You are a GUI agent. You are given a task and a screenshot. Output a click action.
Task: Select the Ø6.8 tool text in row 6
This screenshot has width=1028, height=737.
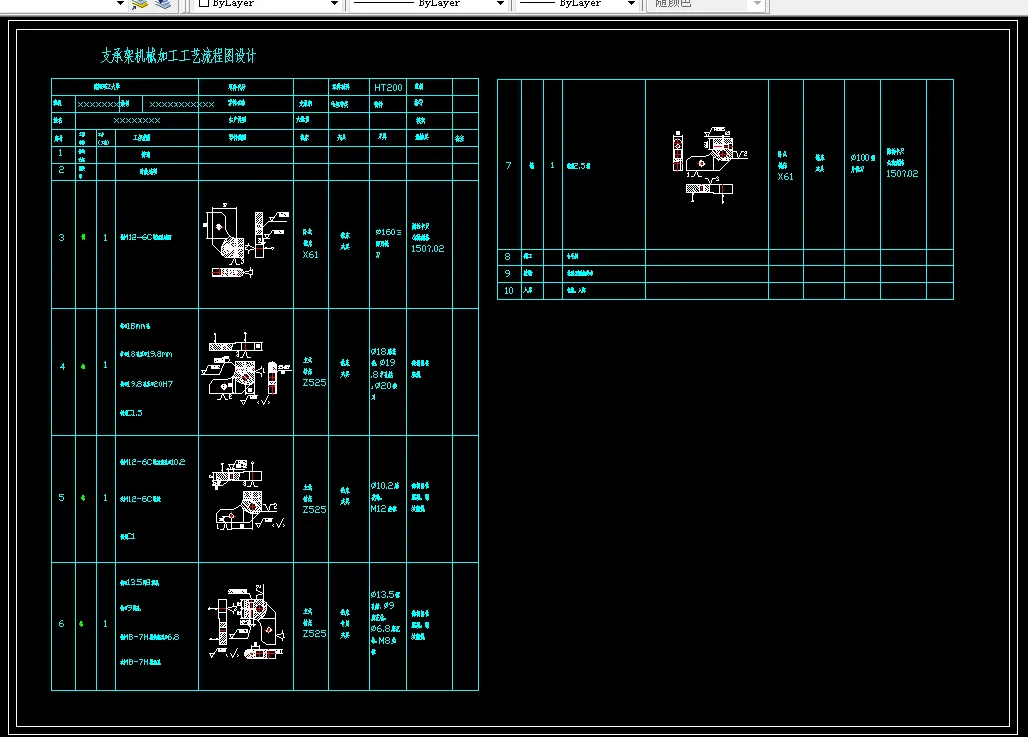[x=386, y=629]
